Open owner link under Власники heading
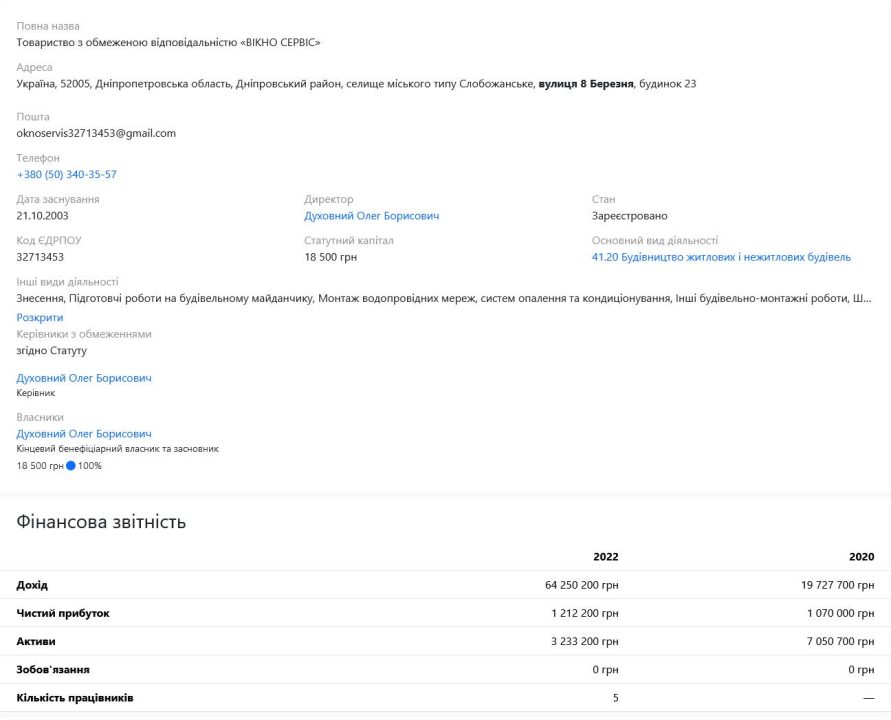The width and height of the screenshot is (891, 720). 84,434
